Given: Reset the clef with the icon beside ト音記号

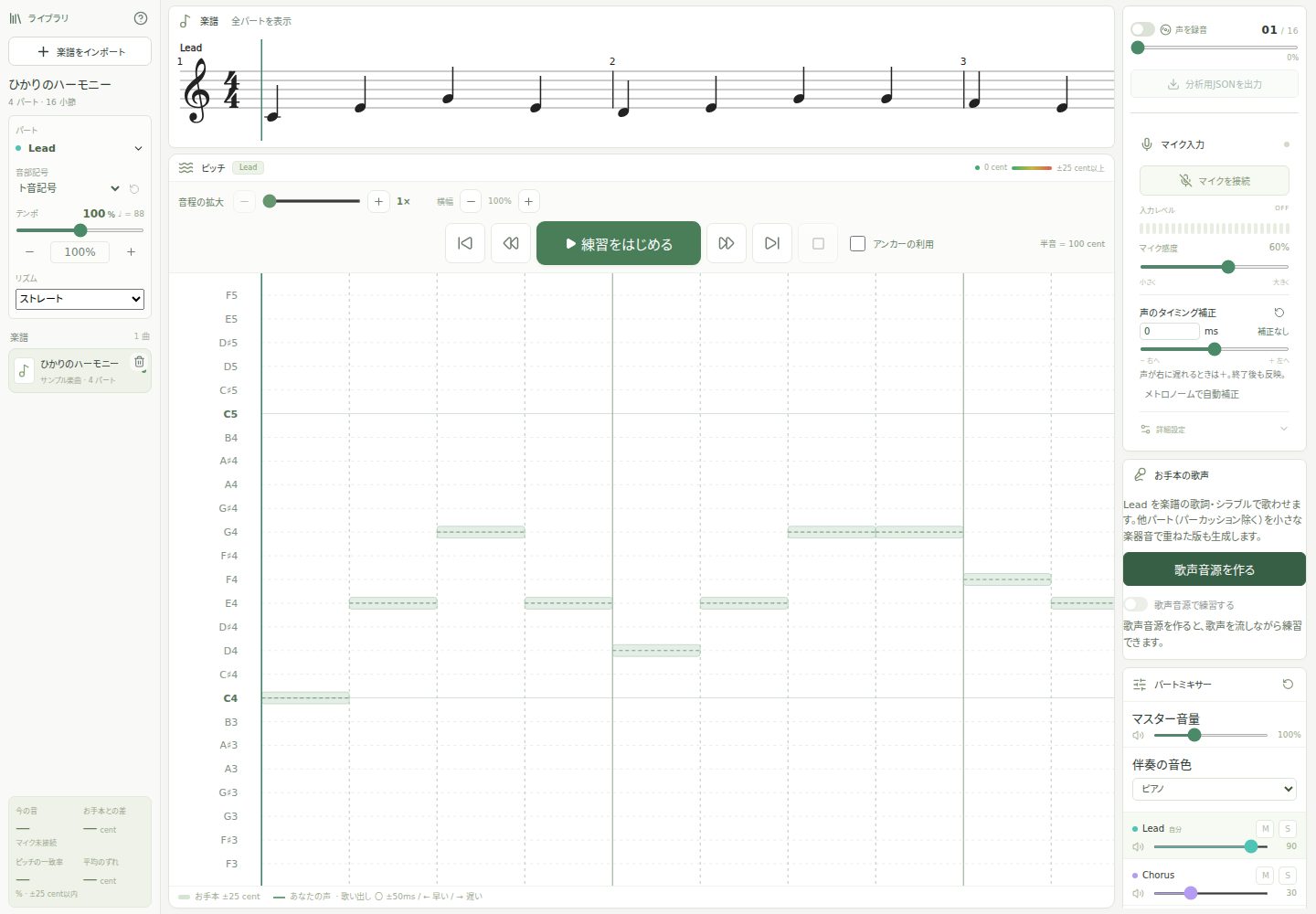Looking at the screenshot, I should pos(134,188).
